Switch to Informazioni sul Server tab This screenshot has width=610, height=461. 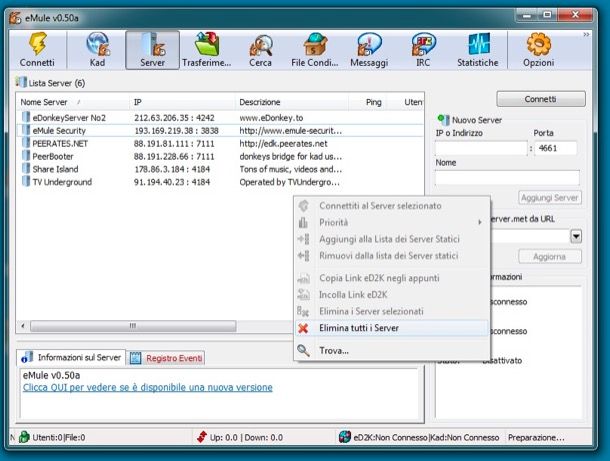point(71,358)
